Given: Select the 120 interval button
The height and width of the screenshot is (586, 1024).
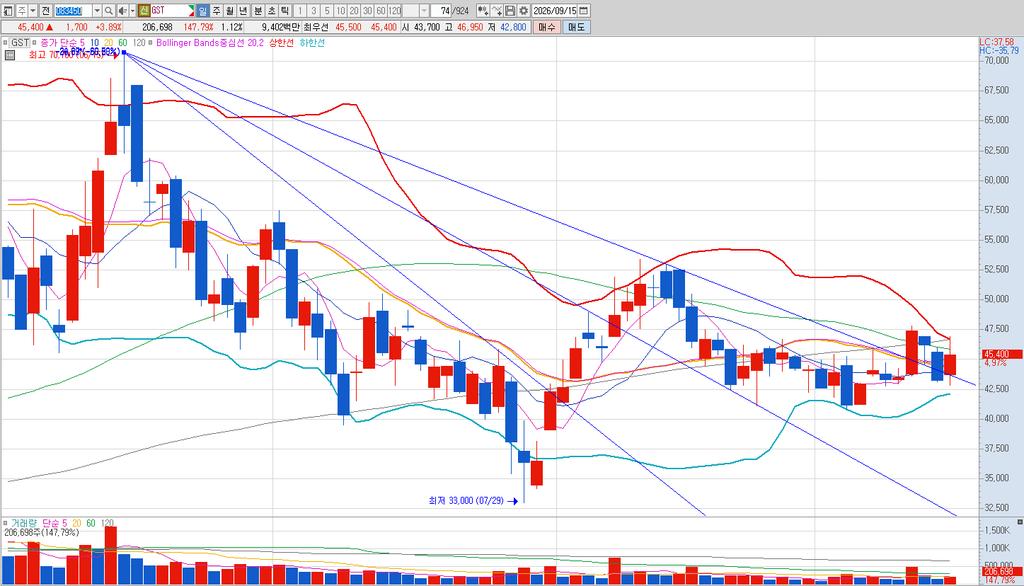Looking at the screenshot, I should coord(395,10).
